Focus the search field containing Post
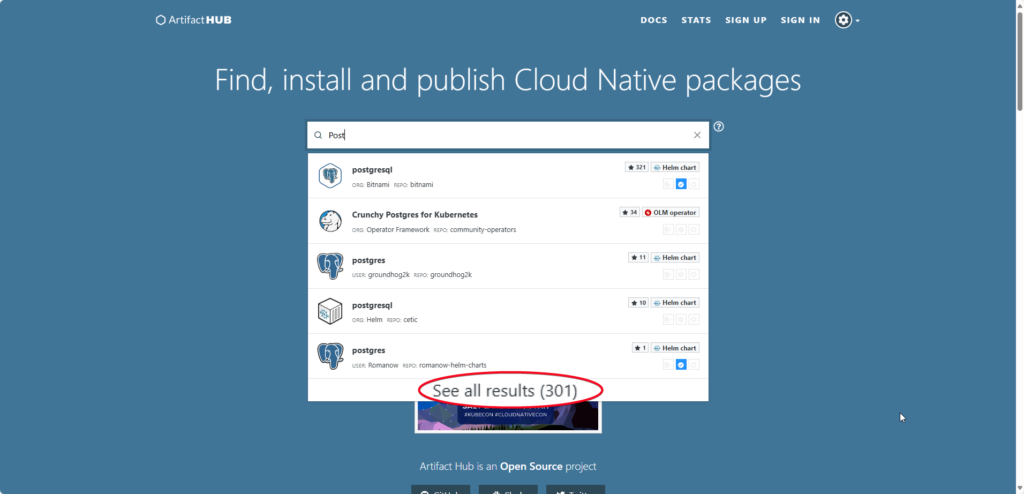This screenshot has height=494, width=1024. 507,135
